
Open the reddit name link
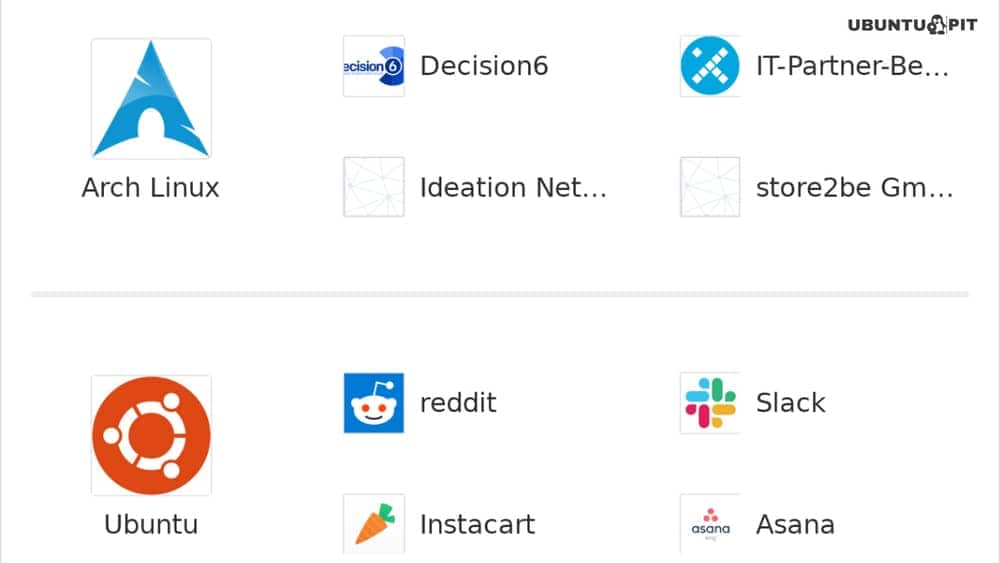[x=458, y=403]
